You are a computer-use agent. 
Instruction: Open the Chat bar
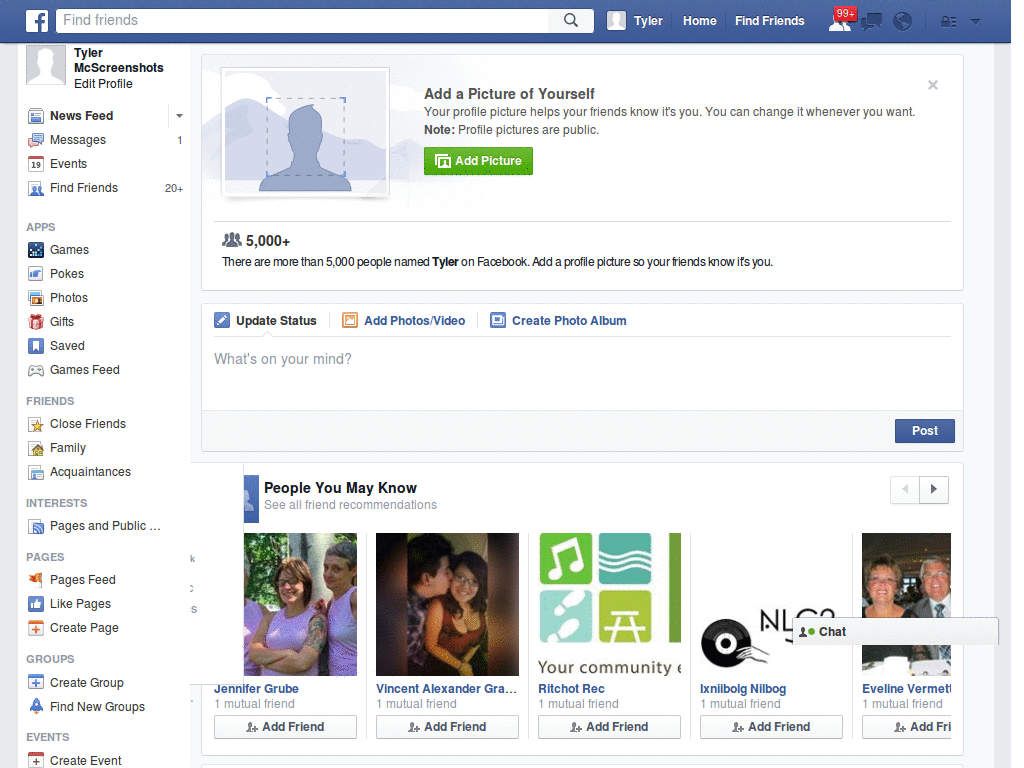[x=895, y=632]
